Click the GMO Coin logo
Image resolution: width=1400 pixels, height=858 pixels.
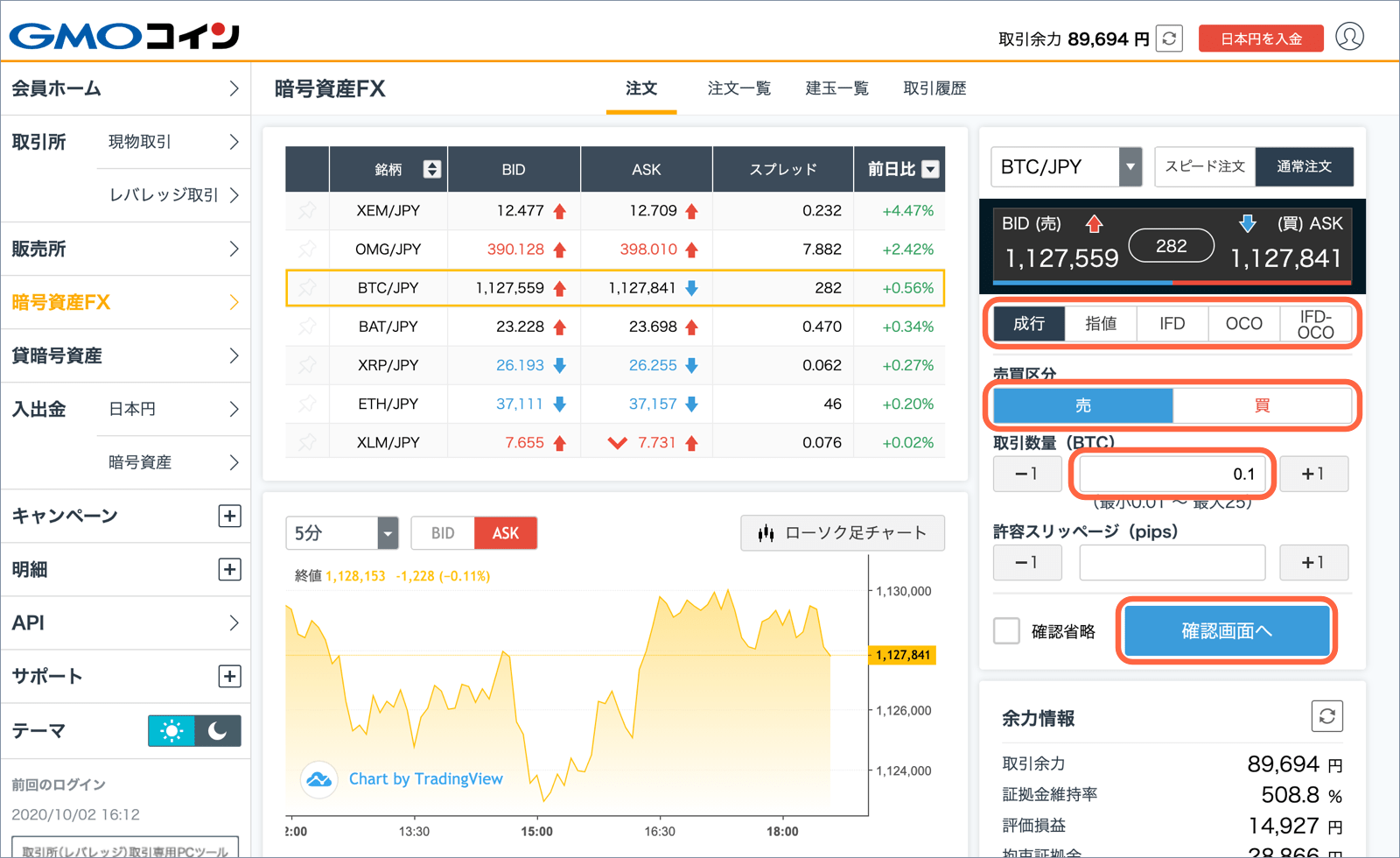pyautogui.click(x=124, y=36)
